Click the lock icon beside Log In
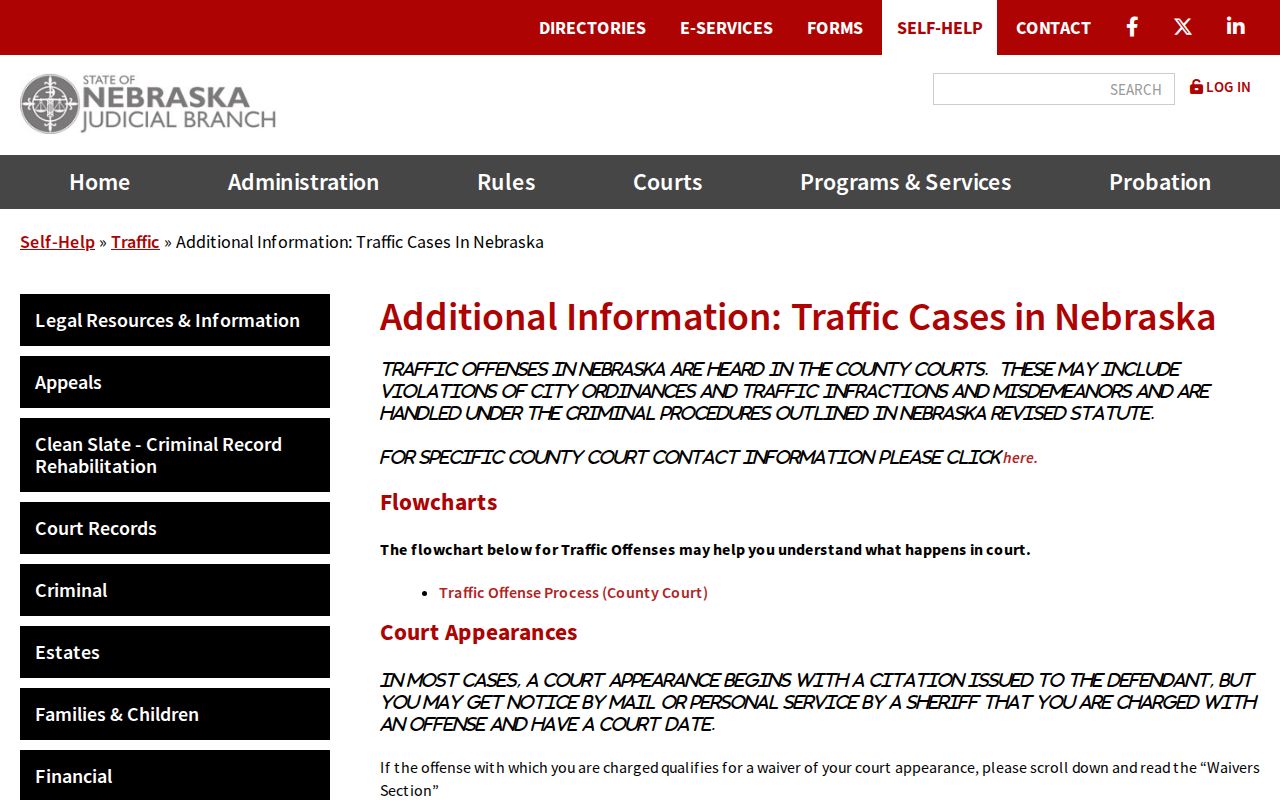The image size is (1280, 800). pyautogui.click(x=1196, y=87)
